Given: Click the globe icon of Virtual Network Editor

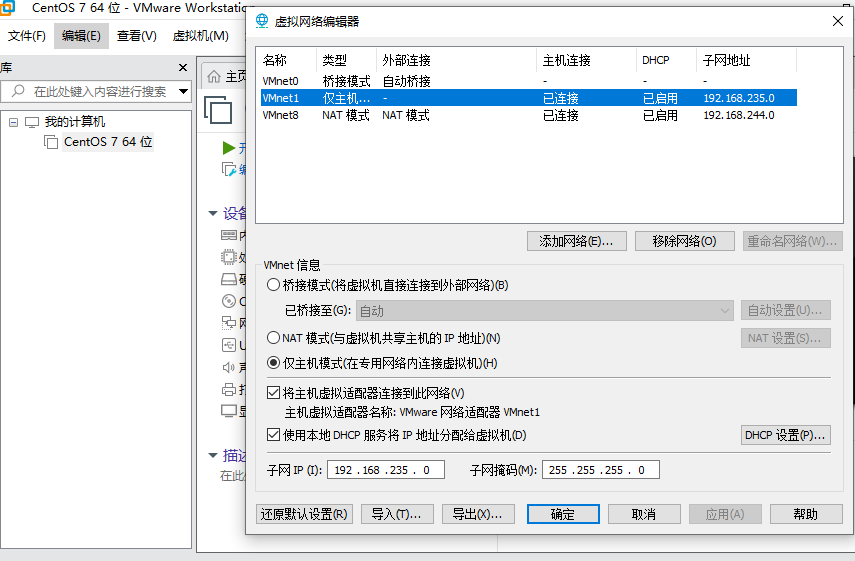Looking at the screenshot, I should 262,21.
